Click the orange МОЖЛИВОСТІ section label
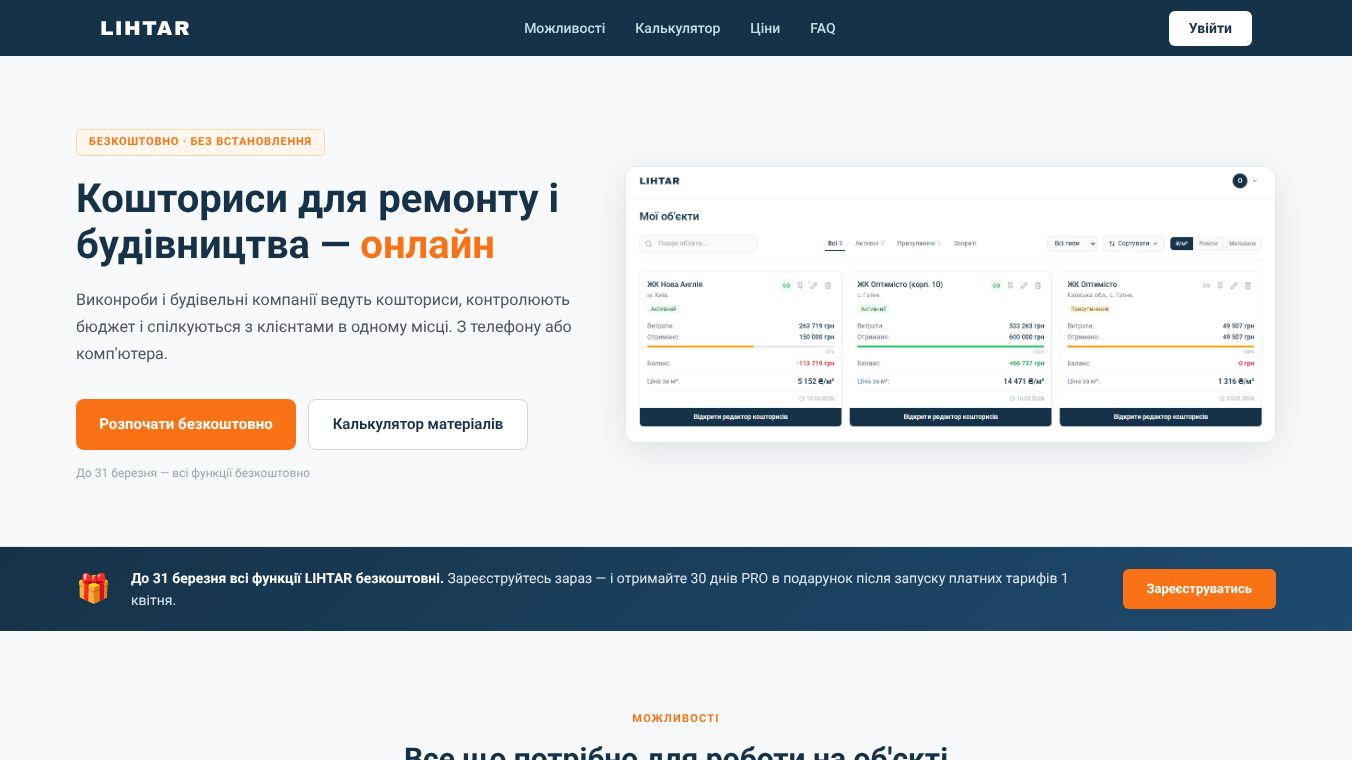The image size is (1352, 760). point(676,718)
